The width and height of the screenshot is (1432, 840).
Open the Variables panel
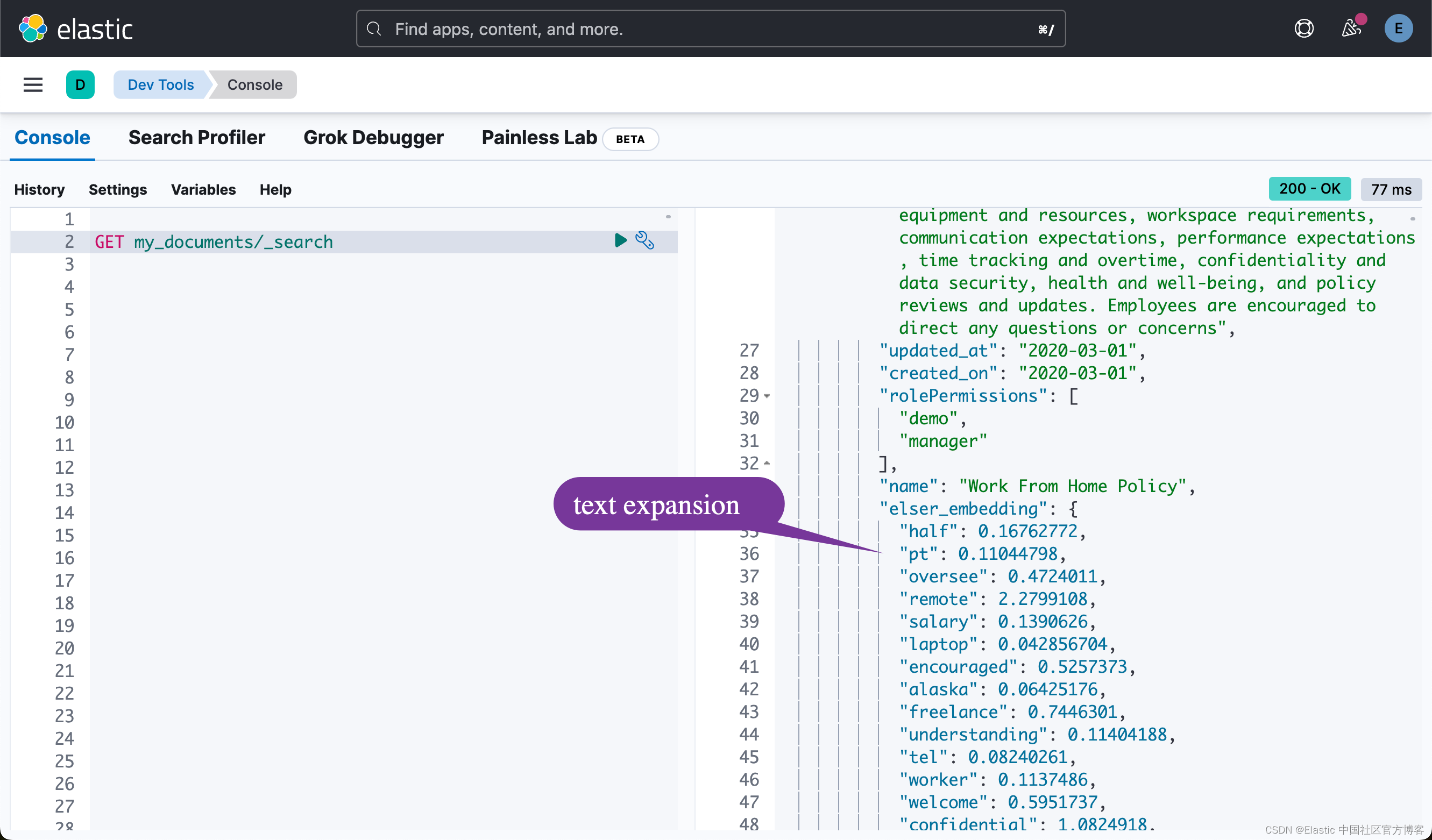203,190
